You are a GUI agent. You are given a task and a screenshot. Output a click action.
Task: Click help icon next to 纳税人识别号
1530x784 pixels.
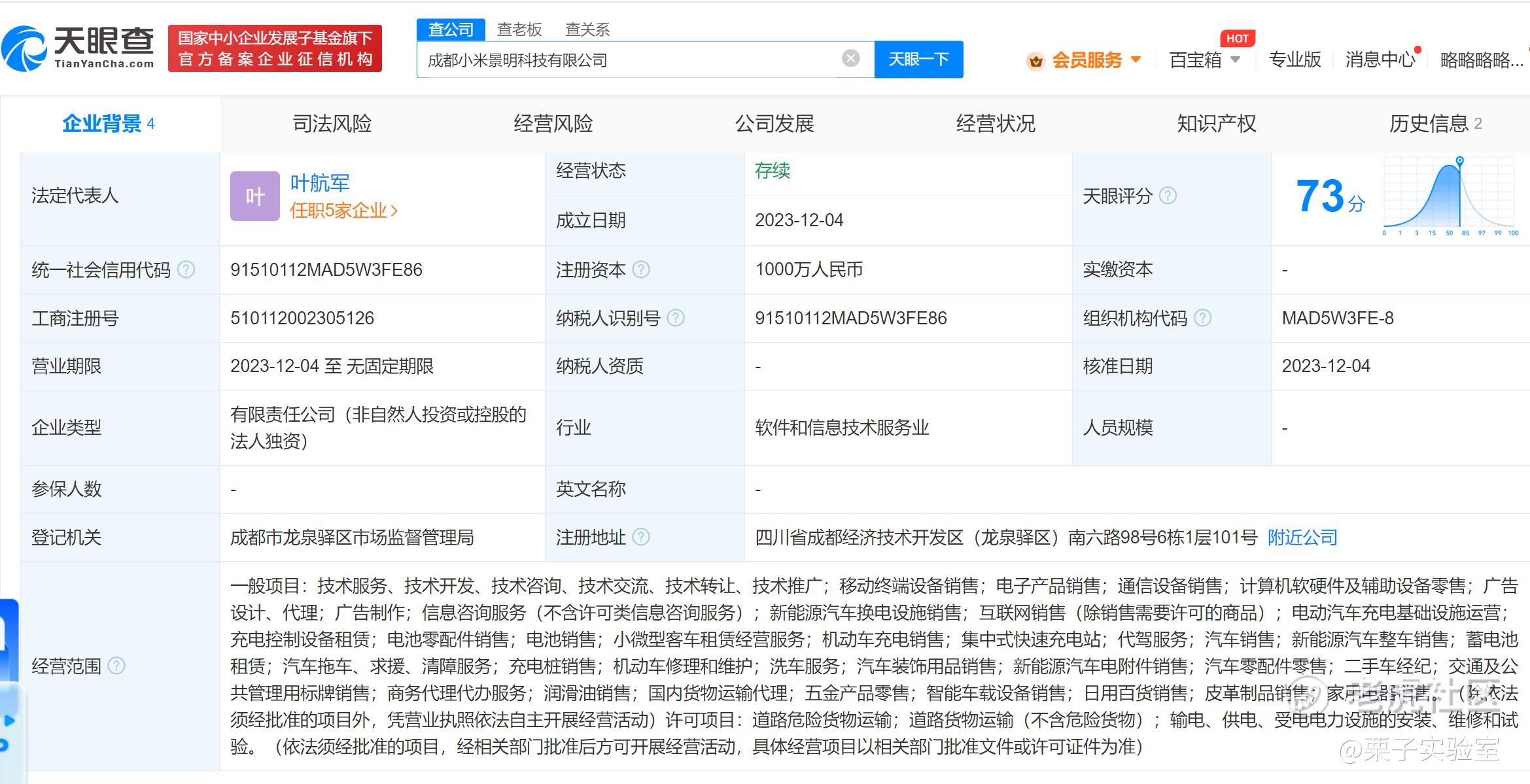tap(676, 318)
